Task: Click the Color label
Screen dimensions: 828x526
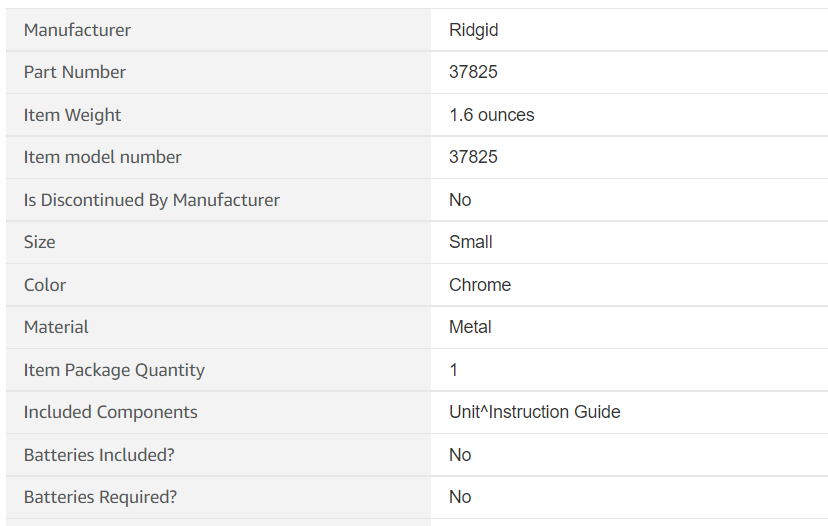Action: (45, 285)
